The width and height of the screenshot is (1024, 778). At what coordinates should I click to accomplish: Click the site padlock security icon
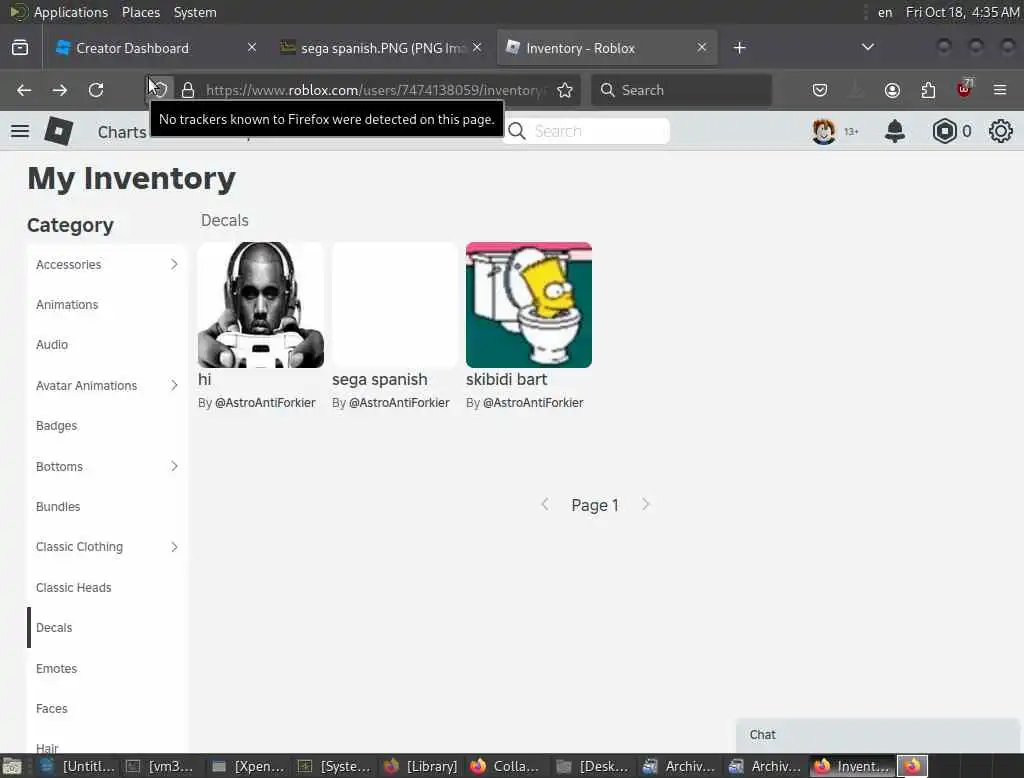coord(188,90)
